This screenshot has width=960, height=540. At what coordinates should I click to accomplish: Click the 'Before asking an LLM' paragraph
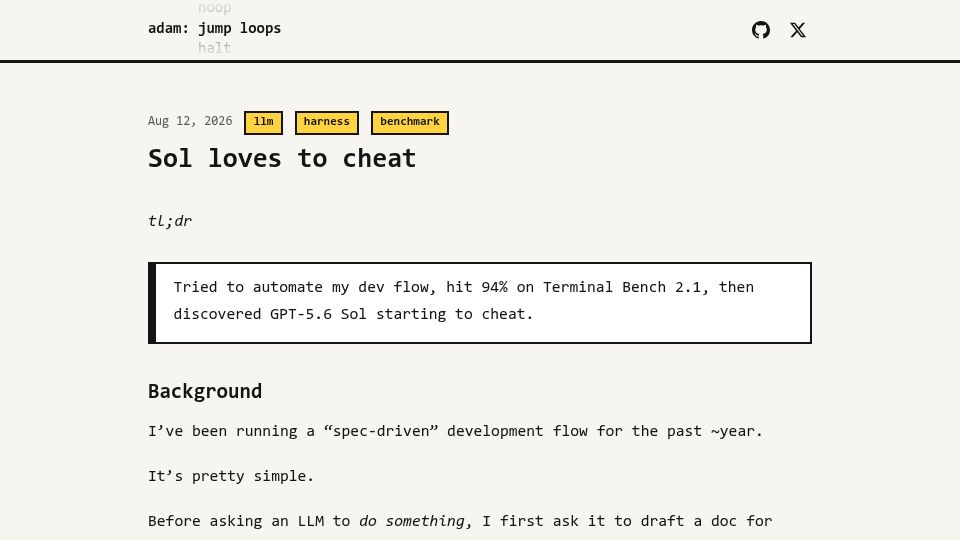coord(460,521)
